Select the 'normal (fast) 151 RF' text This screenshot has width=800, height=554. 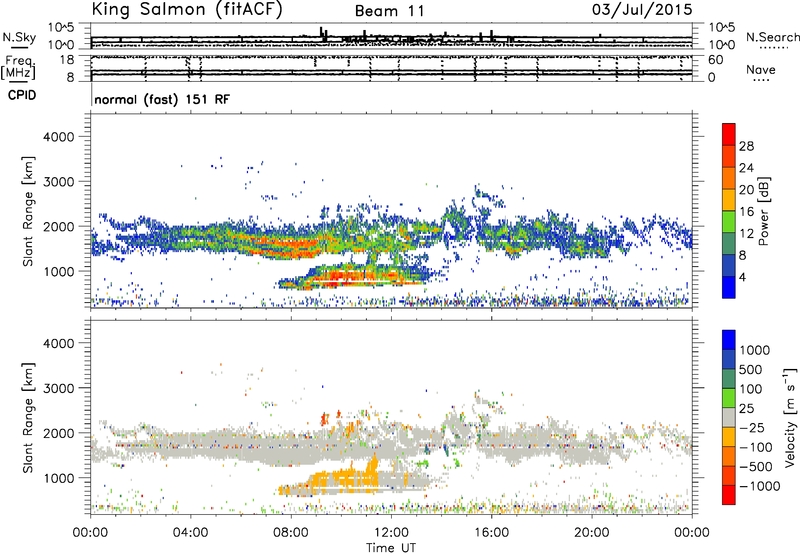pos(162,99)
